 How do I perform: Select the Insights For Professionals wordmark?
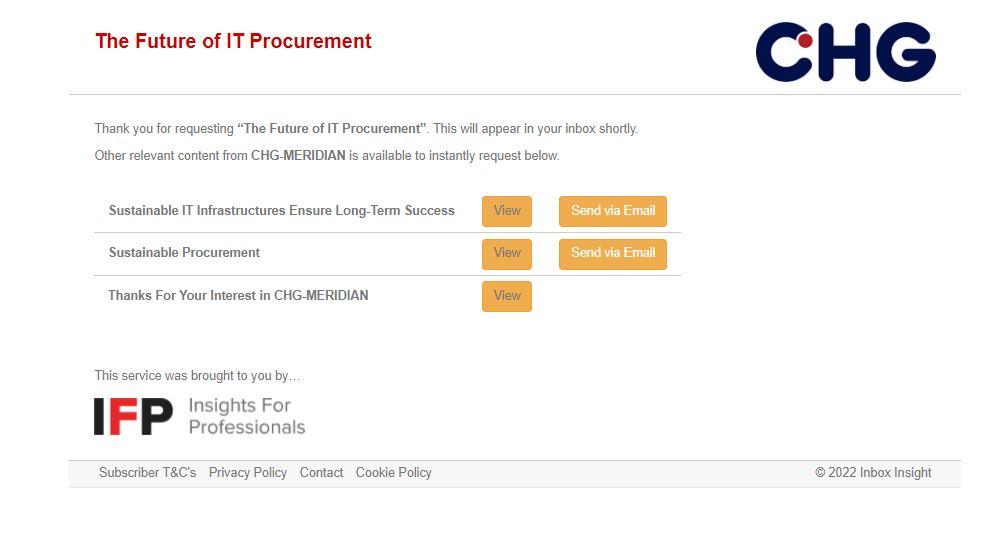pos(246,416)
